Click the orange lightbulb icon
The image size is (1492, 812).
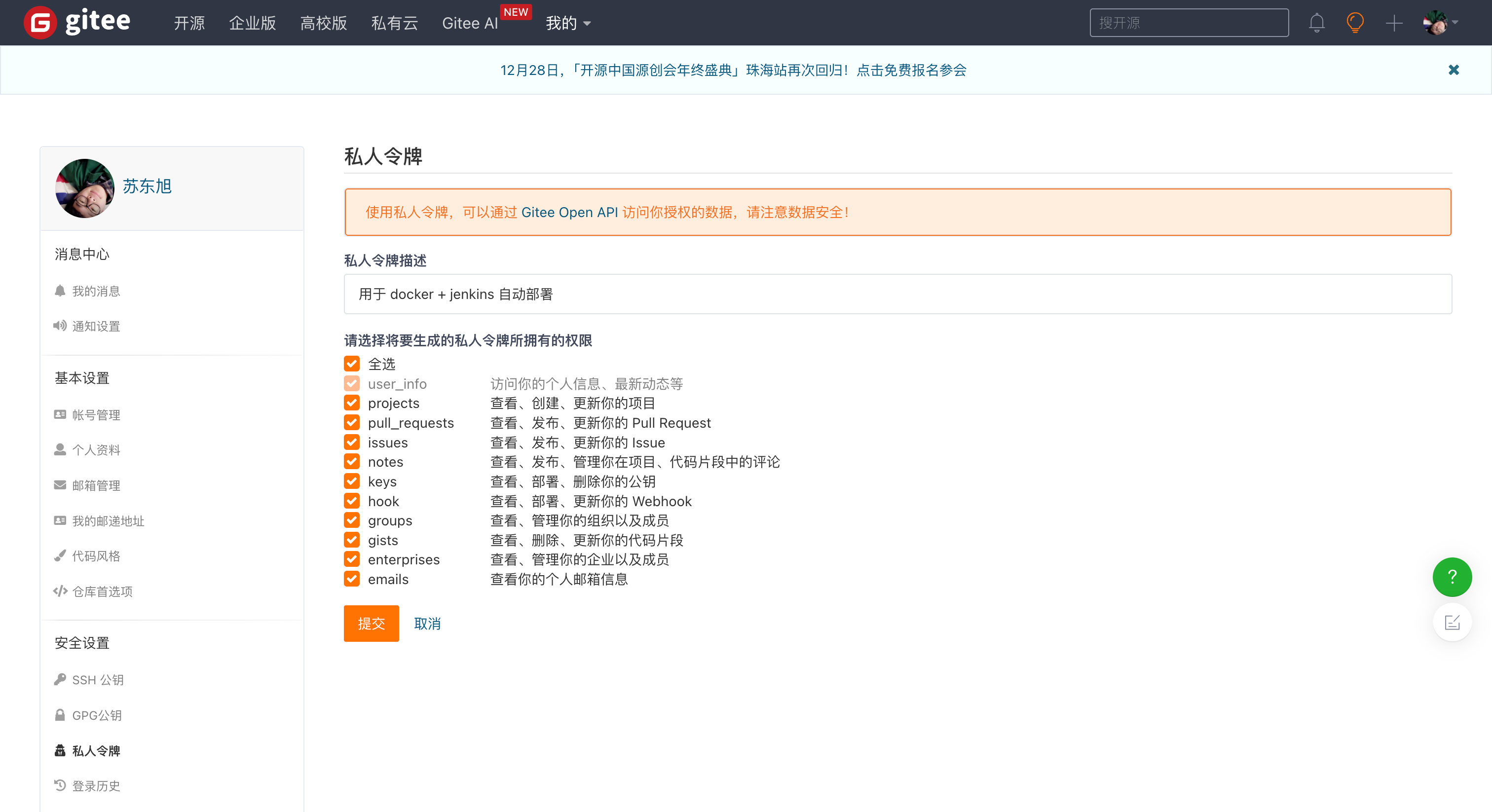[x=1355, y=23]
